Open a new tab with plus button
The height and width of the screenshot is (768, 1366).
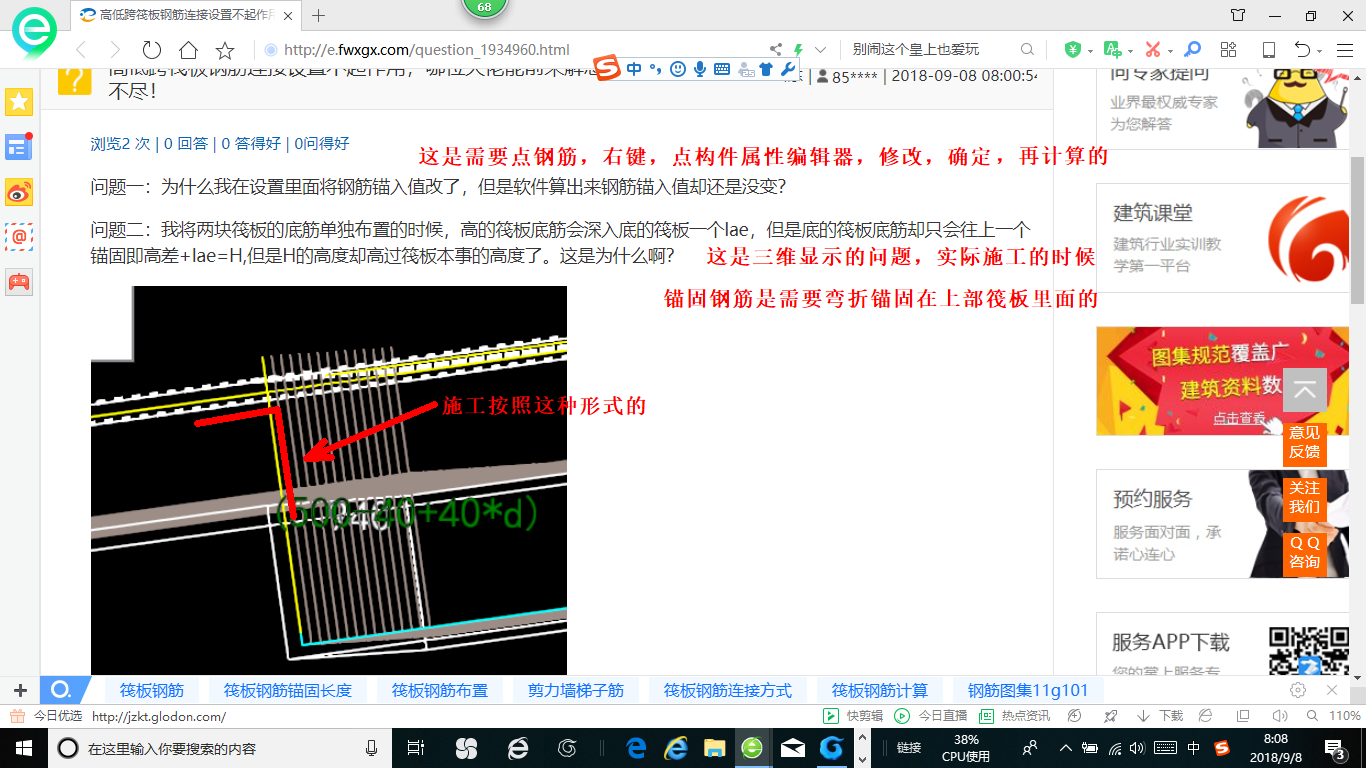coord(319,15)
